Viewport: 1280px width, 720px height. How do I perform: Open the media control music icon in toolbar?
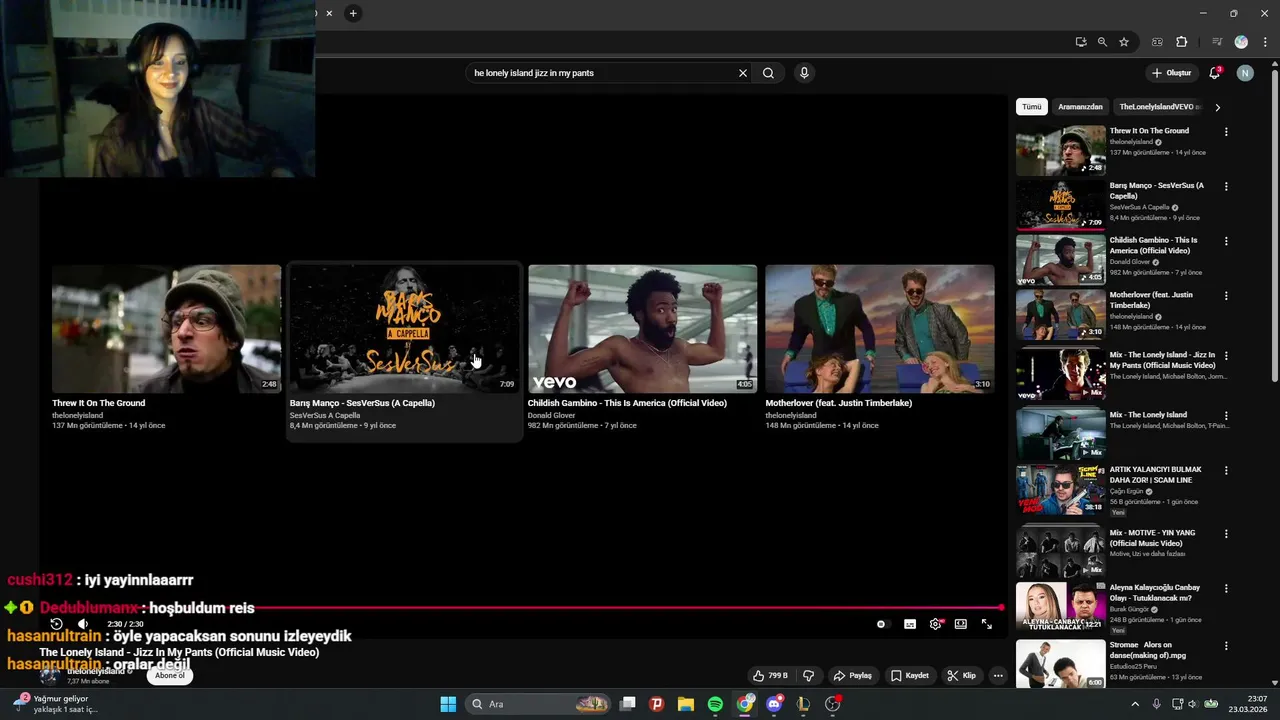click(1217, 42)
